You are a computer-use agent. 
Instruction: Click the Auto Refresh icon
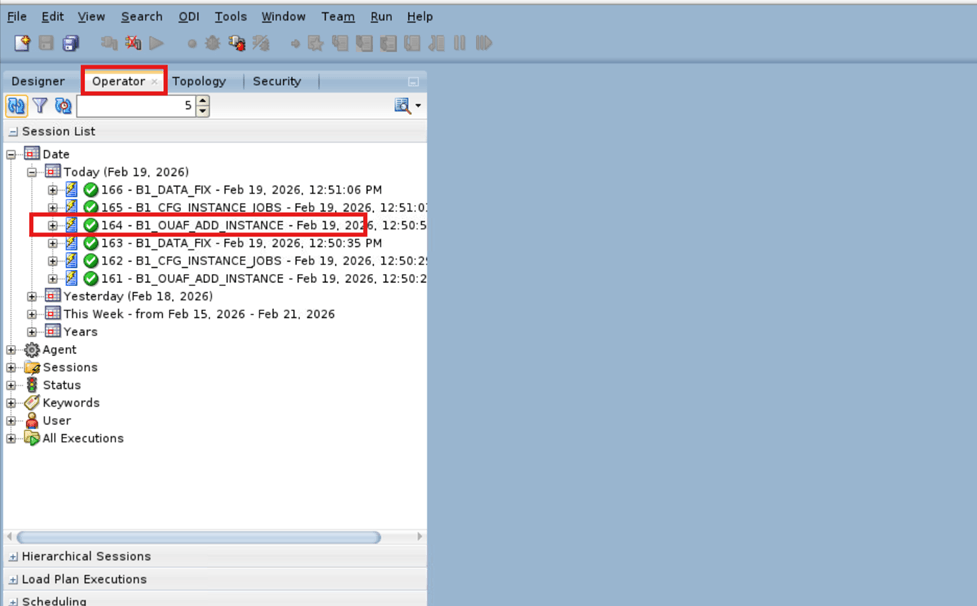(62, 105)
